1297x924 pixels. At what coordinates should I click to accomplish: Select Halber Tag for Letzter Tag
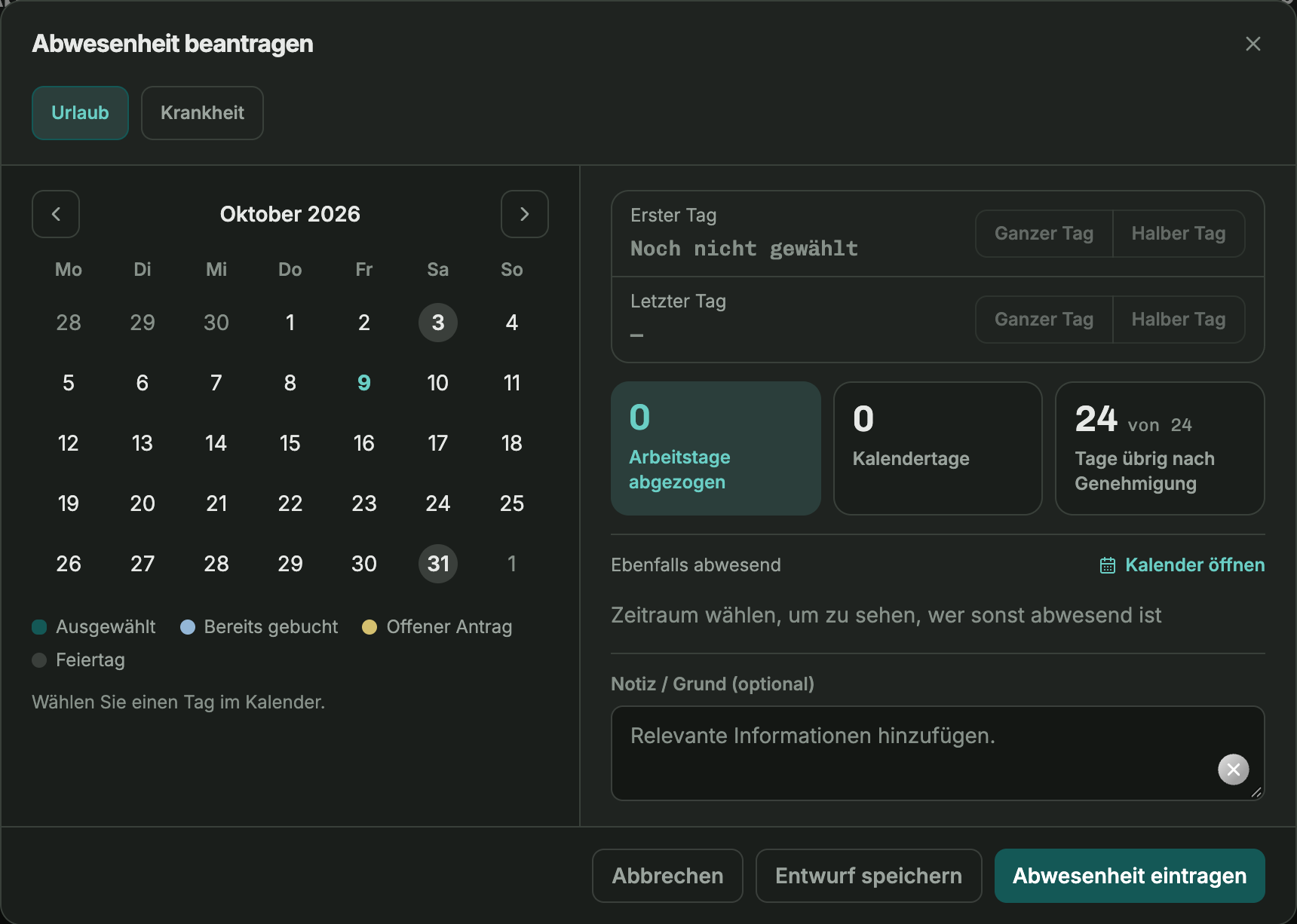pyautogui.click(x=1179, y=320)
